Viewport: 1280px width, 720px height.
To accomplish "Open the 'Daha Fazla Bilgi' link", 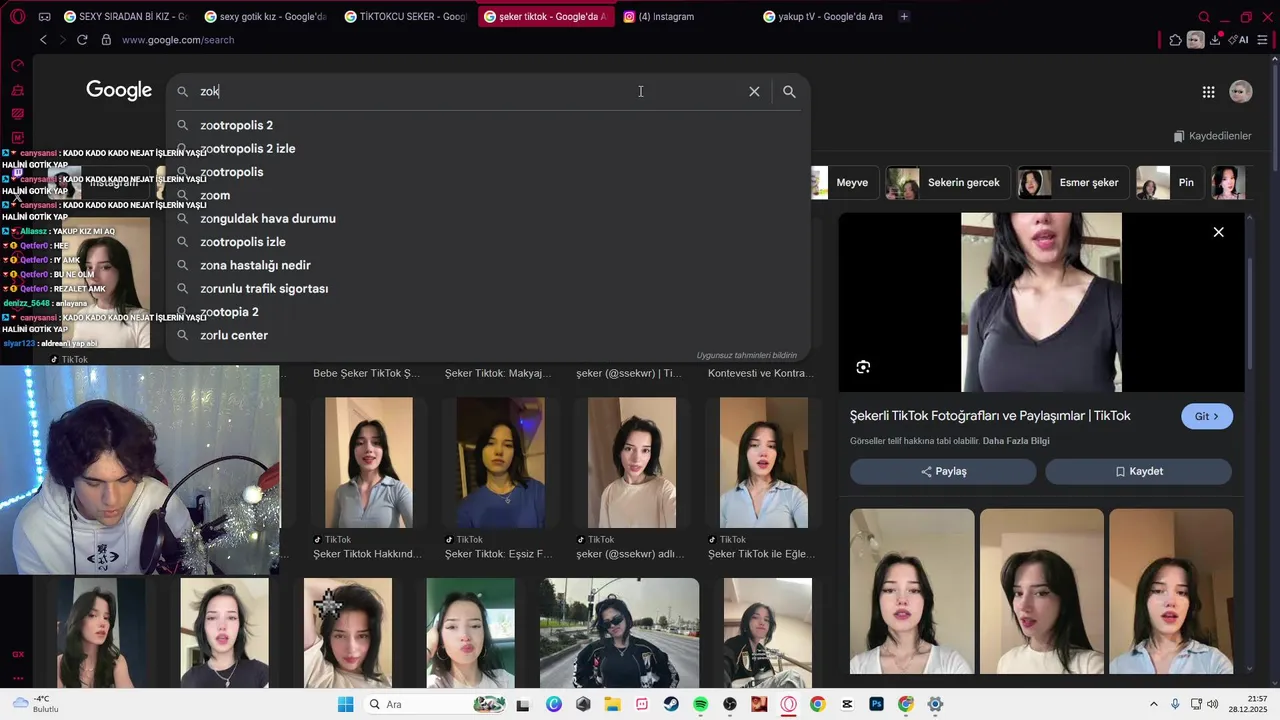I will pos(1016,441).
